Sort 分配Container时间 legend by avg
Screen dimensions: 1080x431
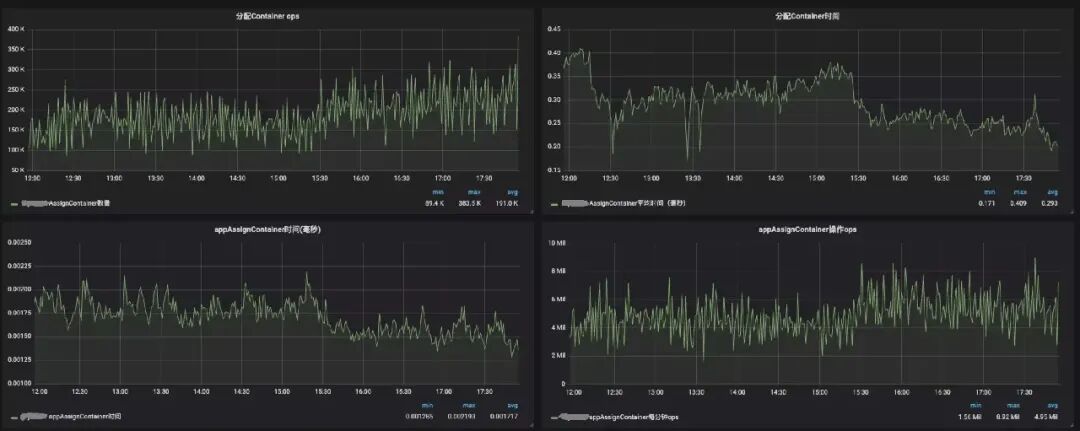(1052, 192)
